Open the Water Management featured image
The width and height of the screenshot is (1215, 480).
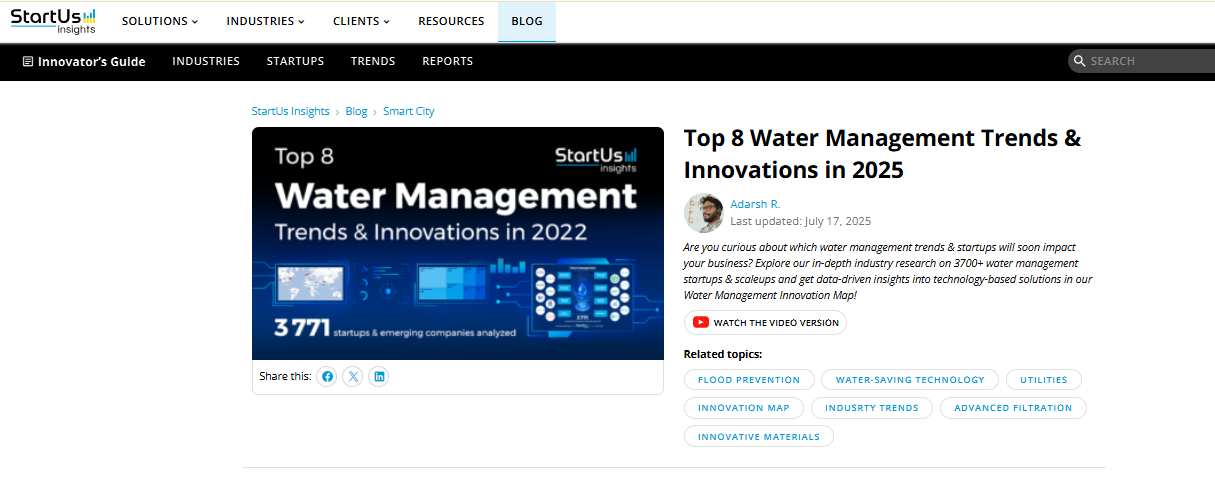point(458,243)
